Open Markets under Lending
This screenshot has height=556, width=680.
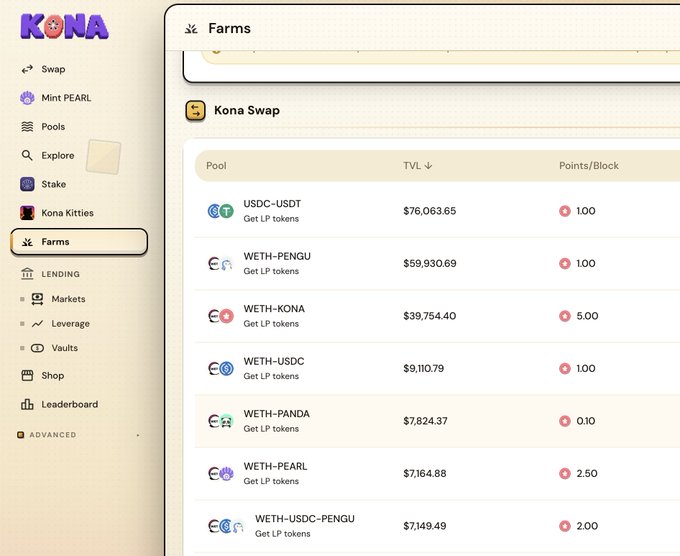point(68,299)
